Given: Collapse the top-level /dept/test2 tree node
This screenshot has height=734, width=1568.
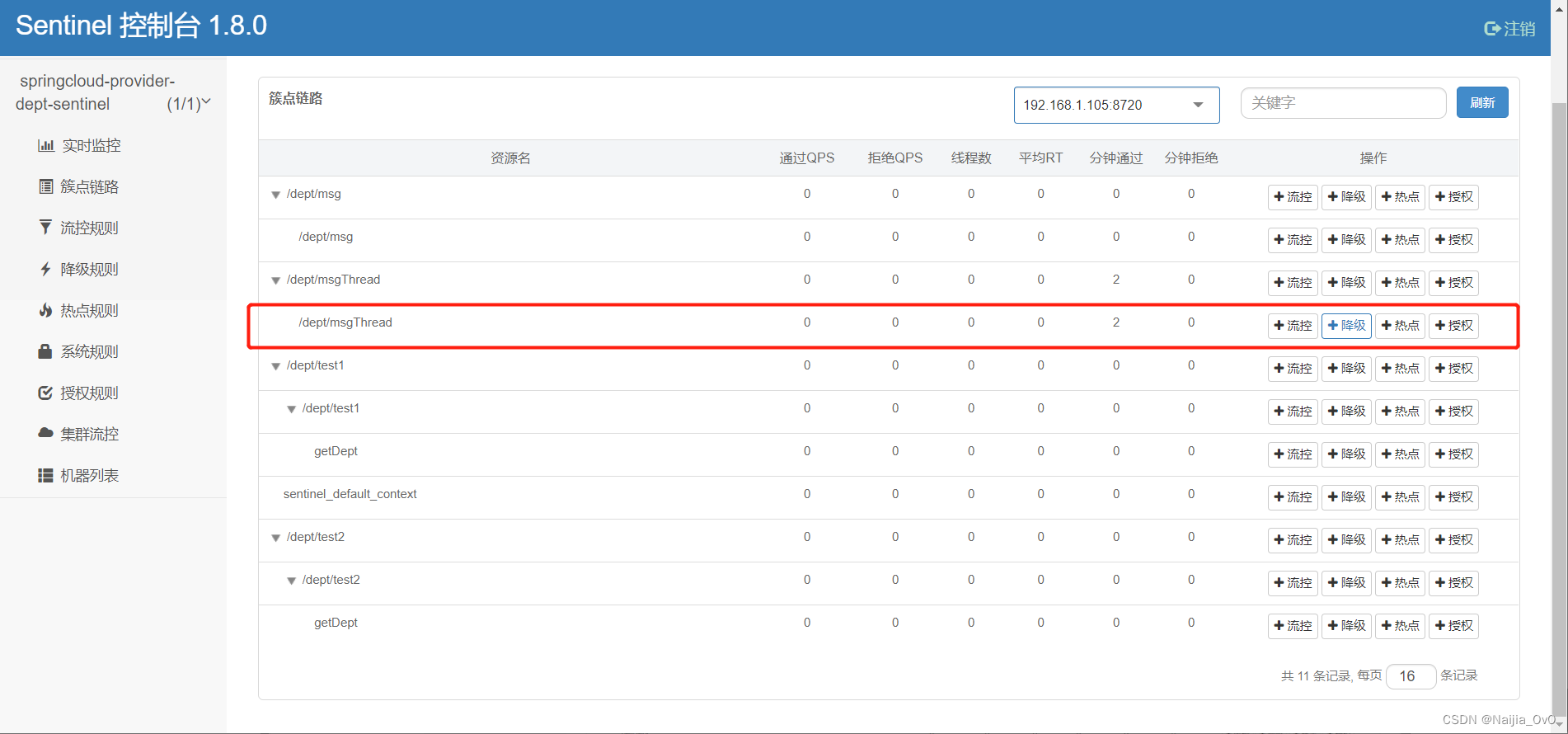Looking at the screenshot, I should pyautogui.click(x=276, y=539).
